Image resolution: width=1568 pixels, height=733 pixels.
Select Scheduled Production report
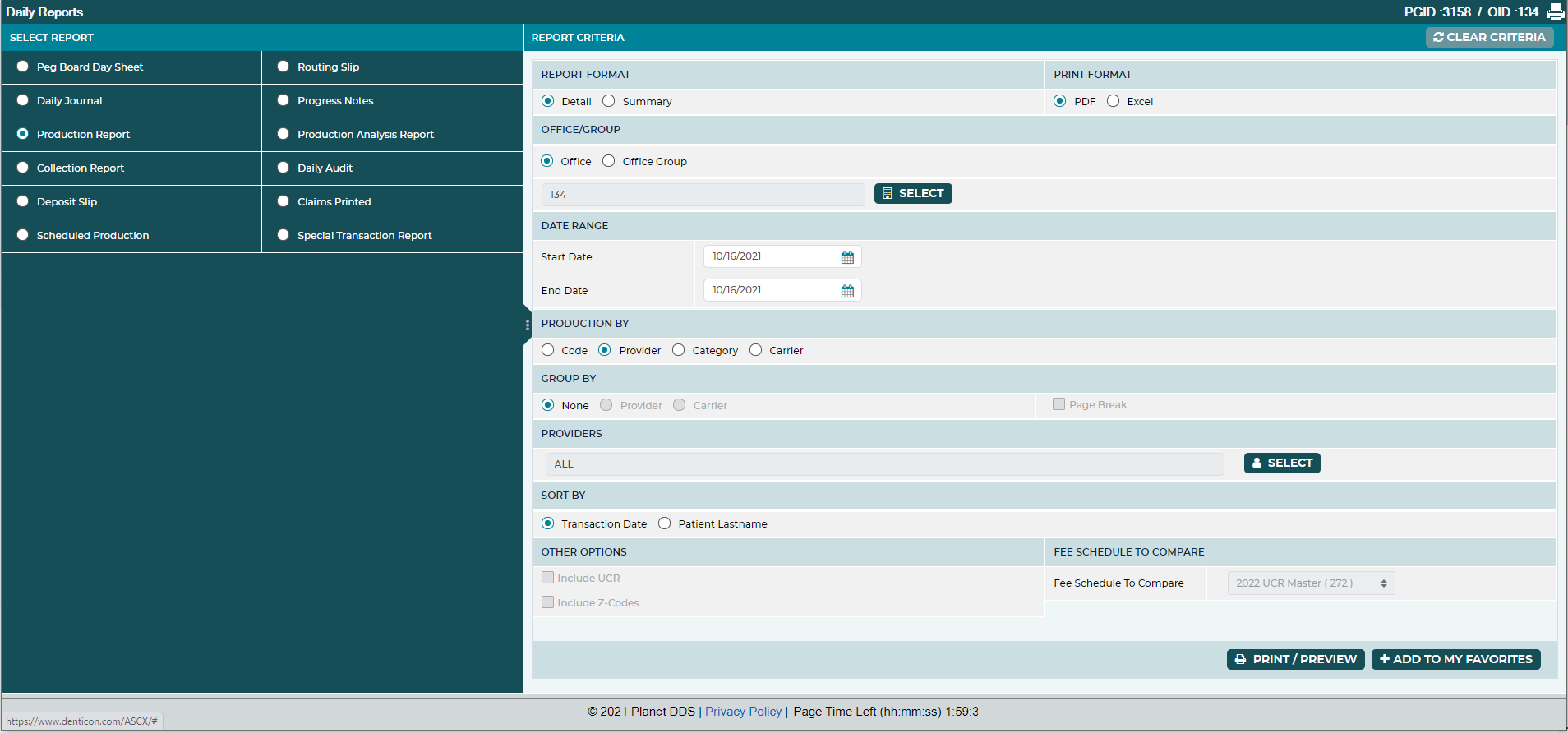(x=23, y=235)
